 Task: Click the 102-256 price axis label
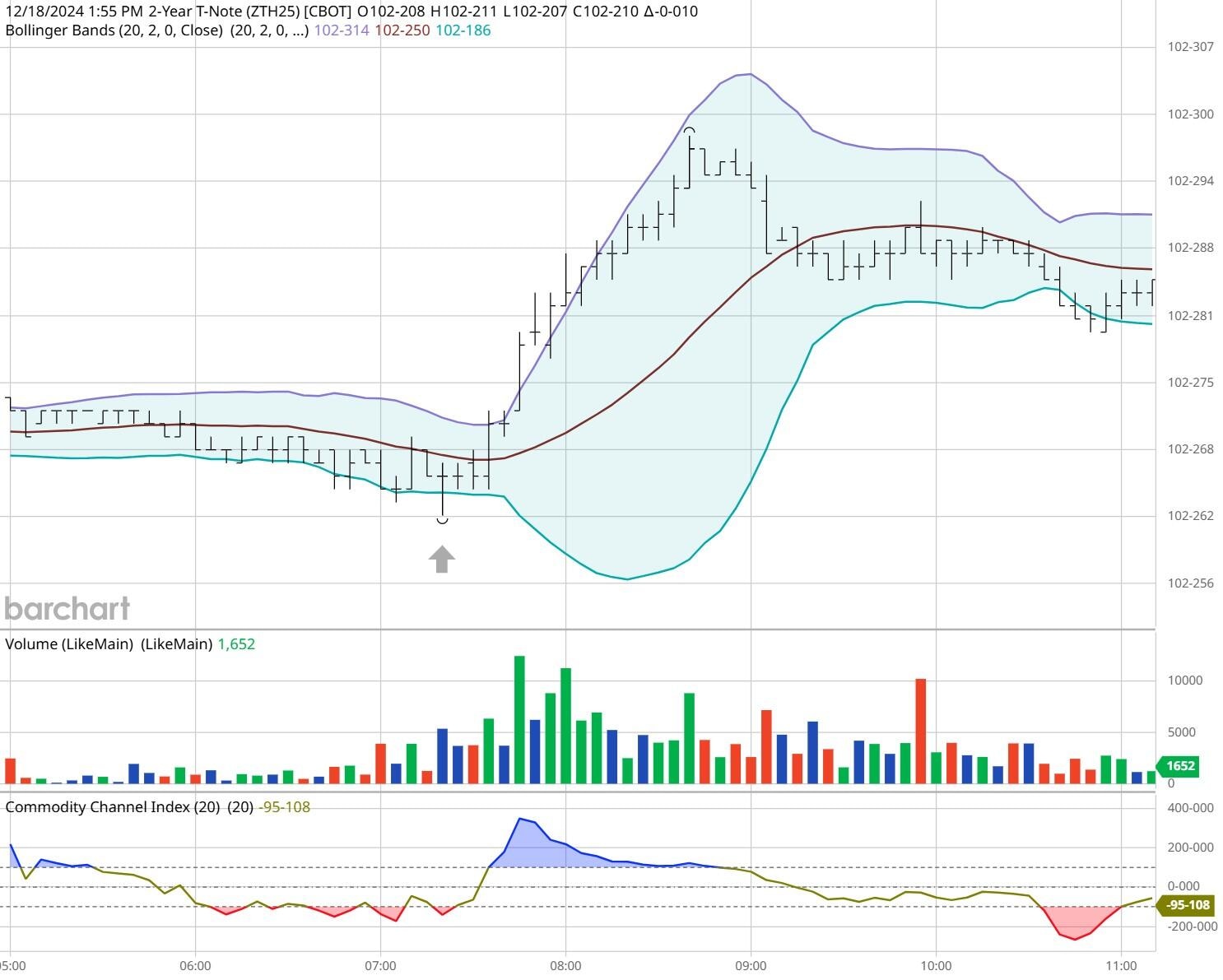click(1191, 583)
